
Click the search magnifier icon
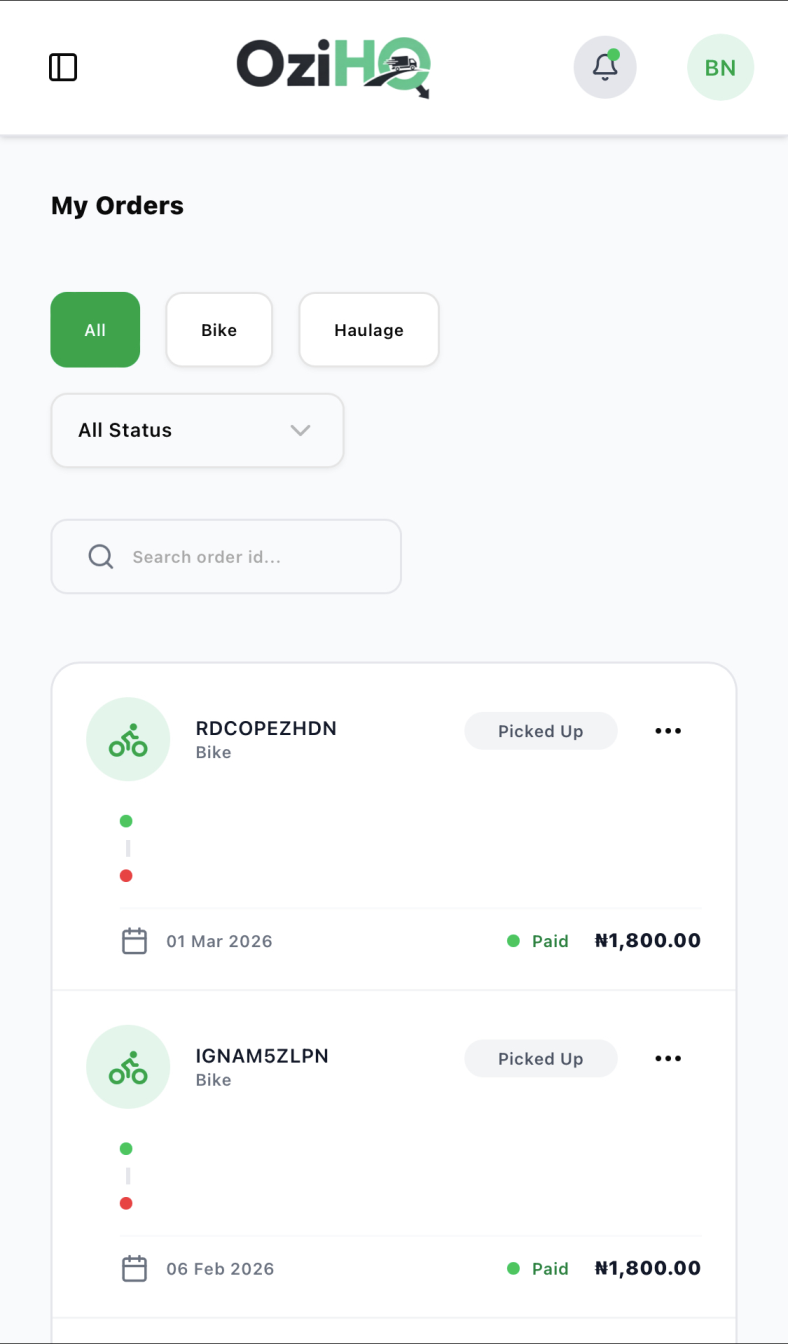(x=101, y=556)
